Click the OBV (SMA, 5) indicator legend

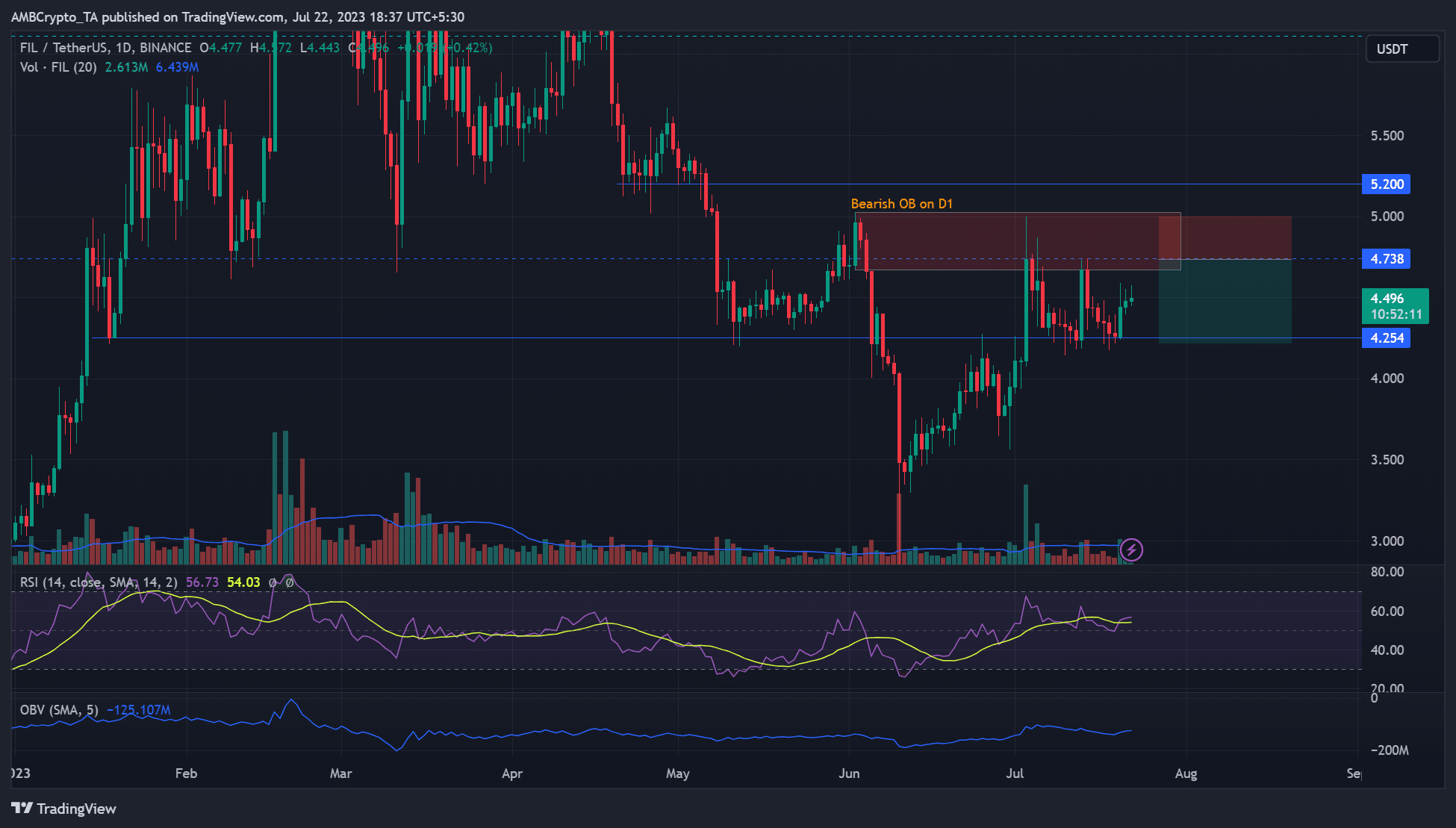point(59,710)
